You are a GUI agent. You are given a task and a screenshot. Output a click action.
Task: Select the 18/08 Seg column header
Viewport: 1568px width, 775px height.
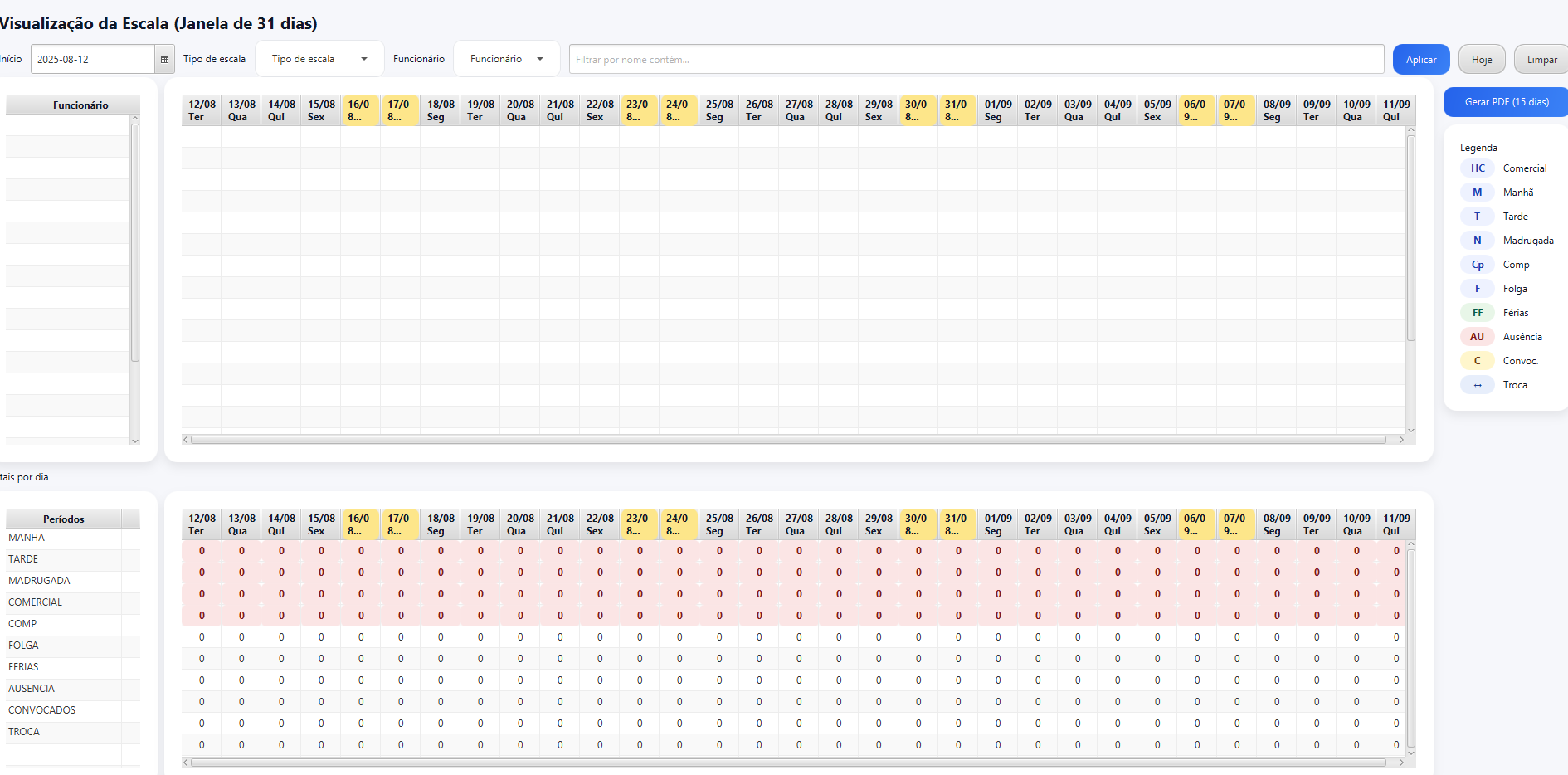[x=440, y=110]
